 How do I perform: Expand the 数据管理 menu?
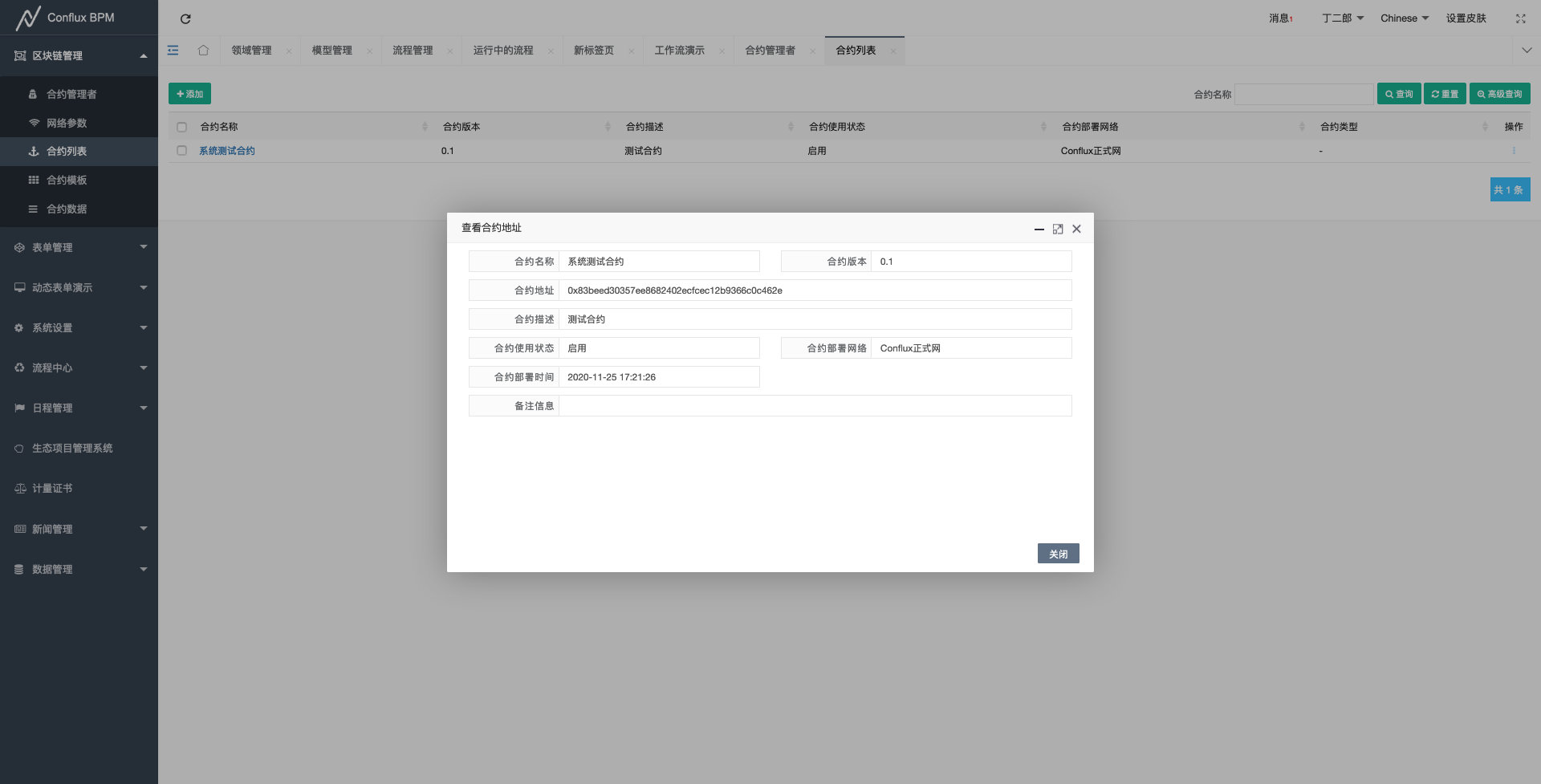[79, 569]
